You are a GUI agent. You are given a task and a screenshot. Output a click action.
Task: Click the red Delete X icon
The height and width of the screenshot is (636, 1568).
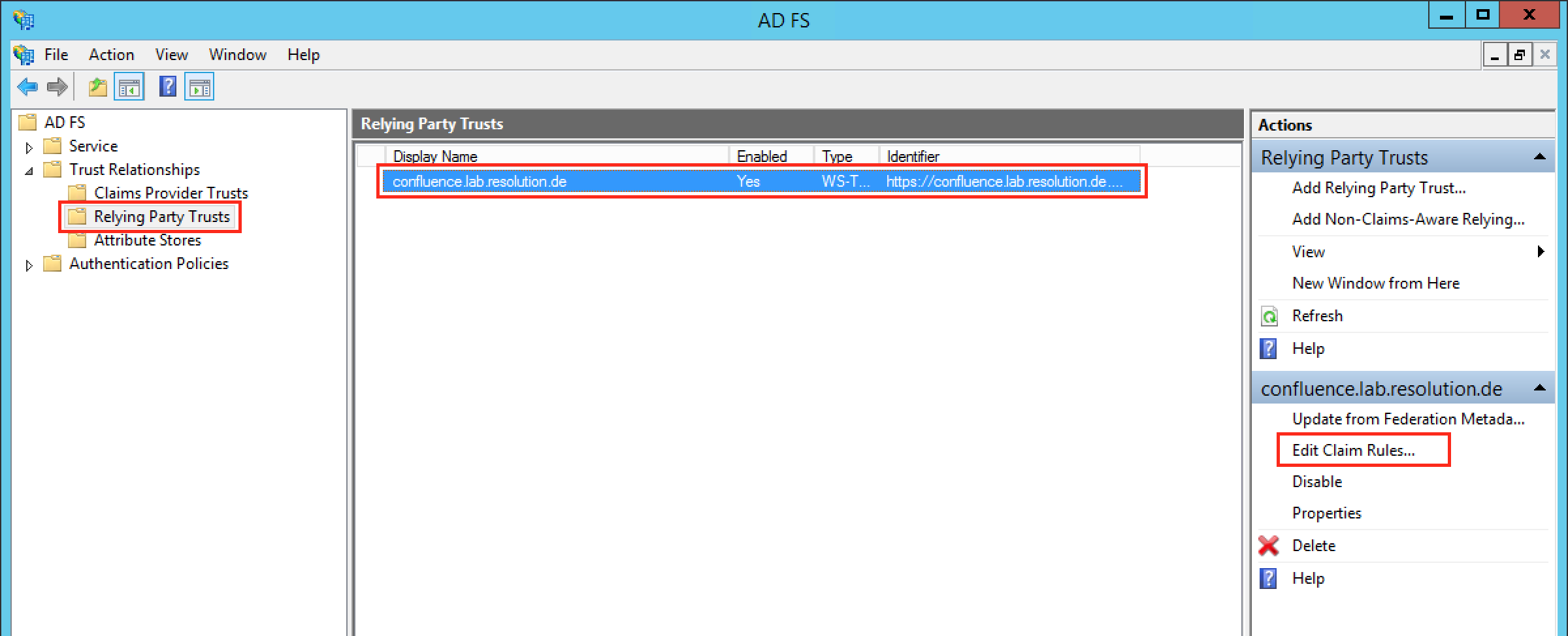click(x=1269, y=546)
